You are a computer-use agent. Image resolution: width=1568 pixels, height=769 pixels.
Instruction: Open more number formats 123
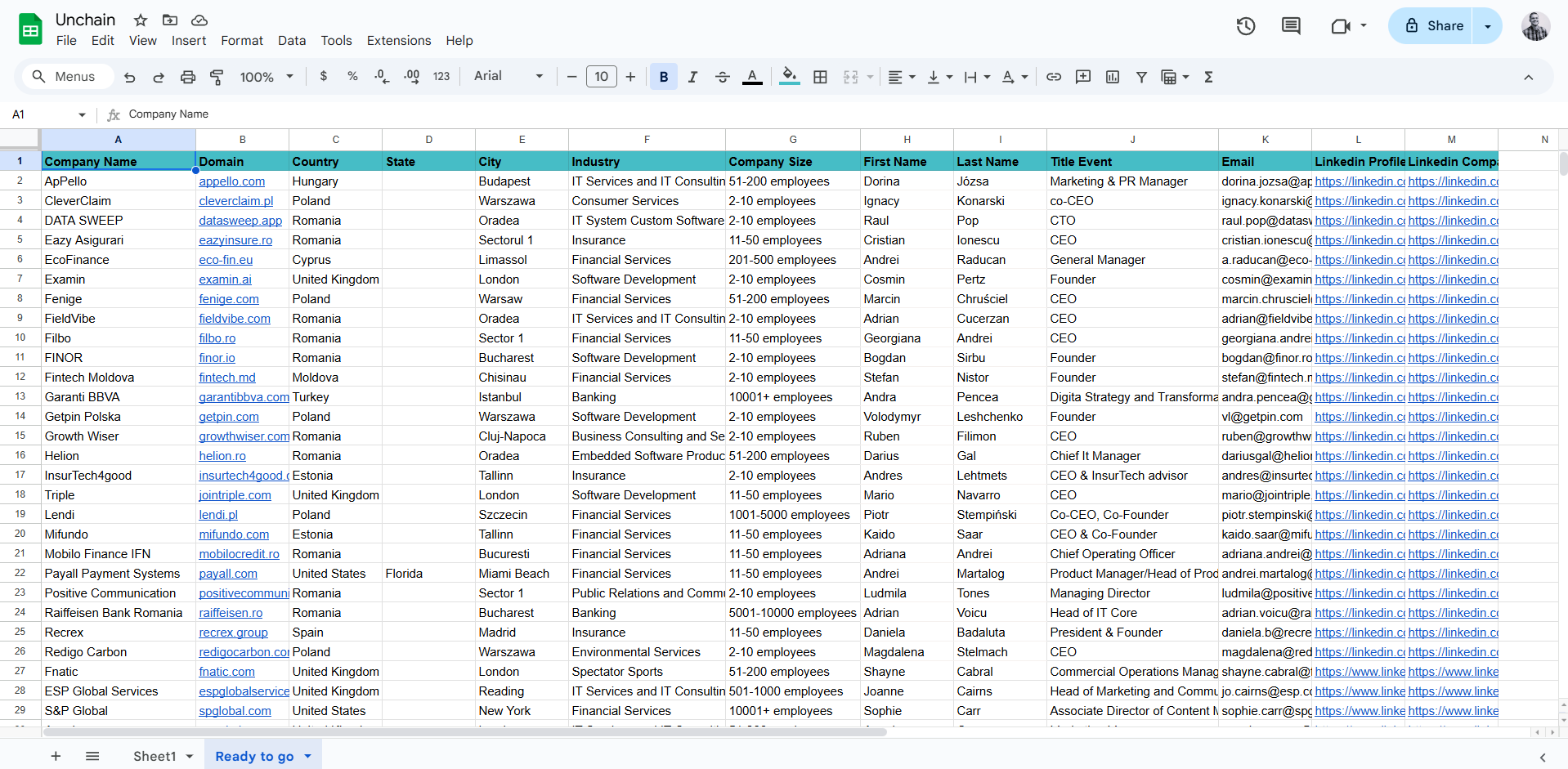pyautogui.click(x=441, y=77)
